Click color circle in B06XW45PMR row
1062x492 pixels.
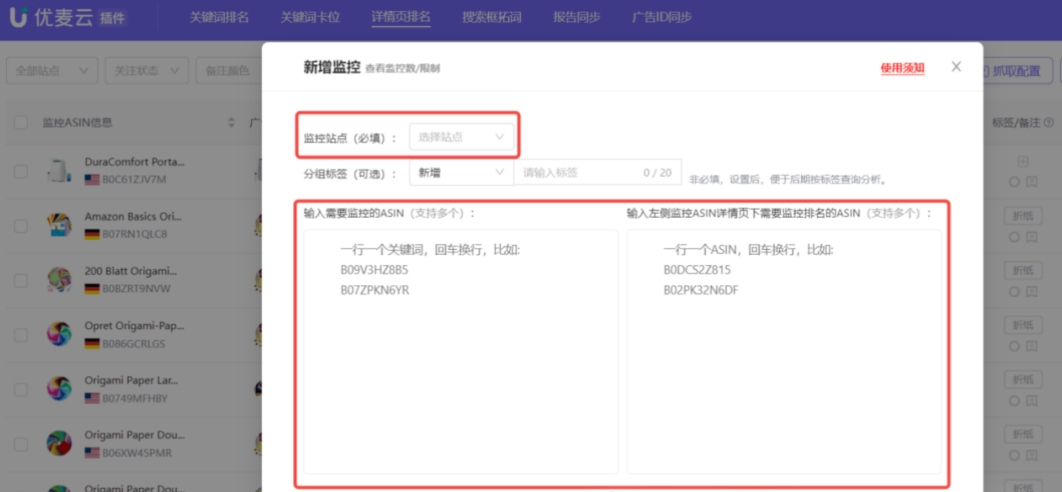1014,455
